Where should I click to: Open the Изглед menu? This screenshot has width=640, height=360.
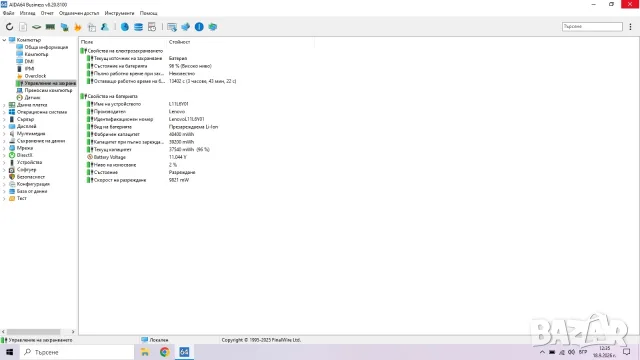pos(27,13)
